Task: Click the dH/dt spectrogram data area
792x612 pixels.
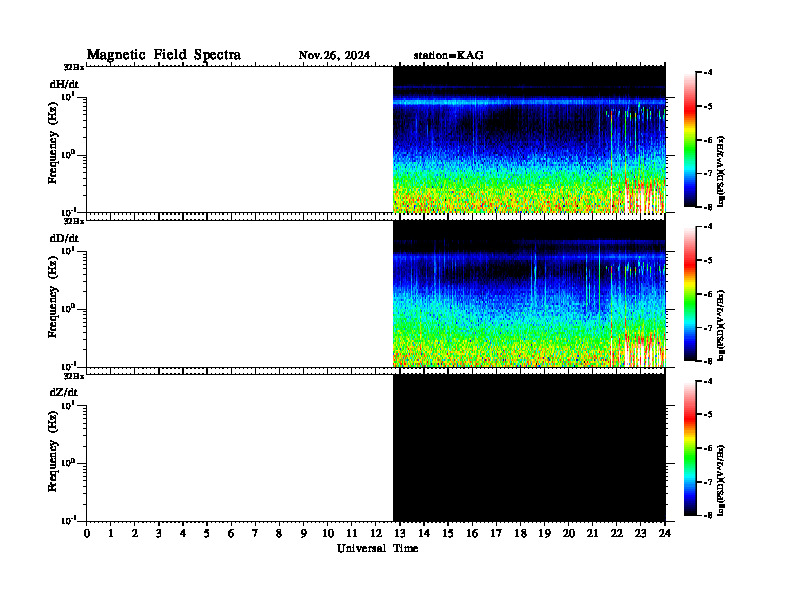Action: 529,139
